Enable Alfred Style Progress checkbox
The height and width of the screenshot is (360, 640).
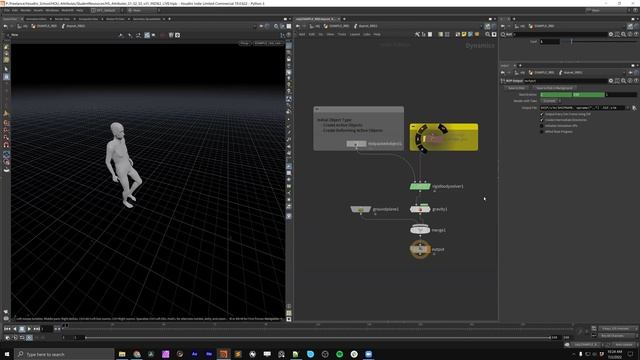(542, 131)
